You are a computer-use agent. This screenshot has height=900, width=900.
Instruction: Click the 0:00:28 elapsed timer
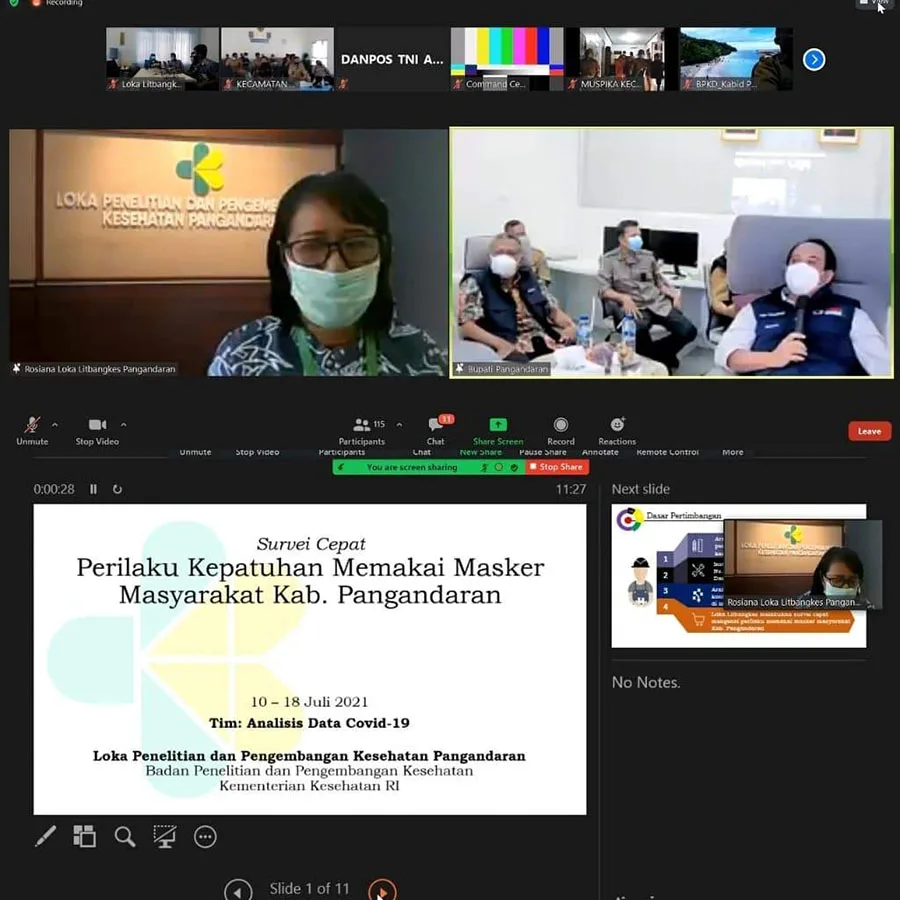pyautogui.click(x=54, y=489)
